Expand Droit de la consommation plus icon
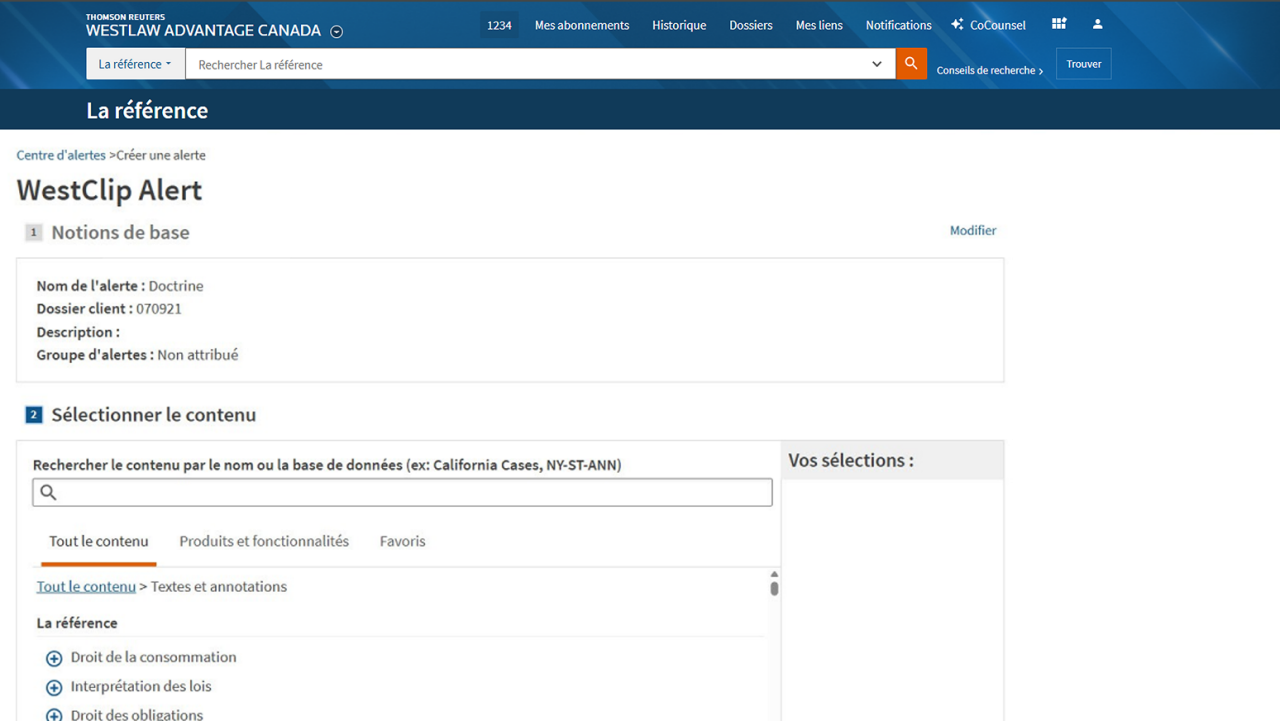Image resolution: width=1280 pixels, height=721 pixels. (x=54, y=658)
